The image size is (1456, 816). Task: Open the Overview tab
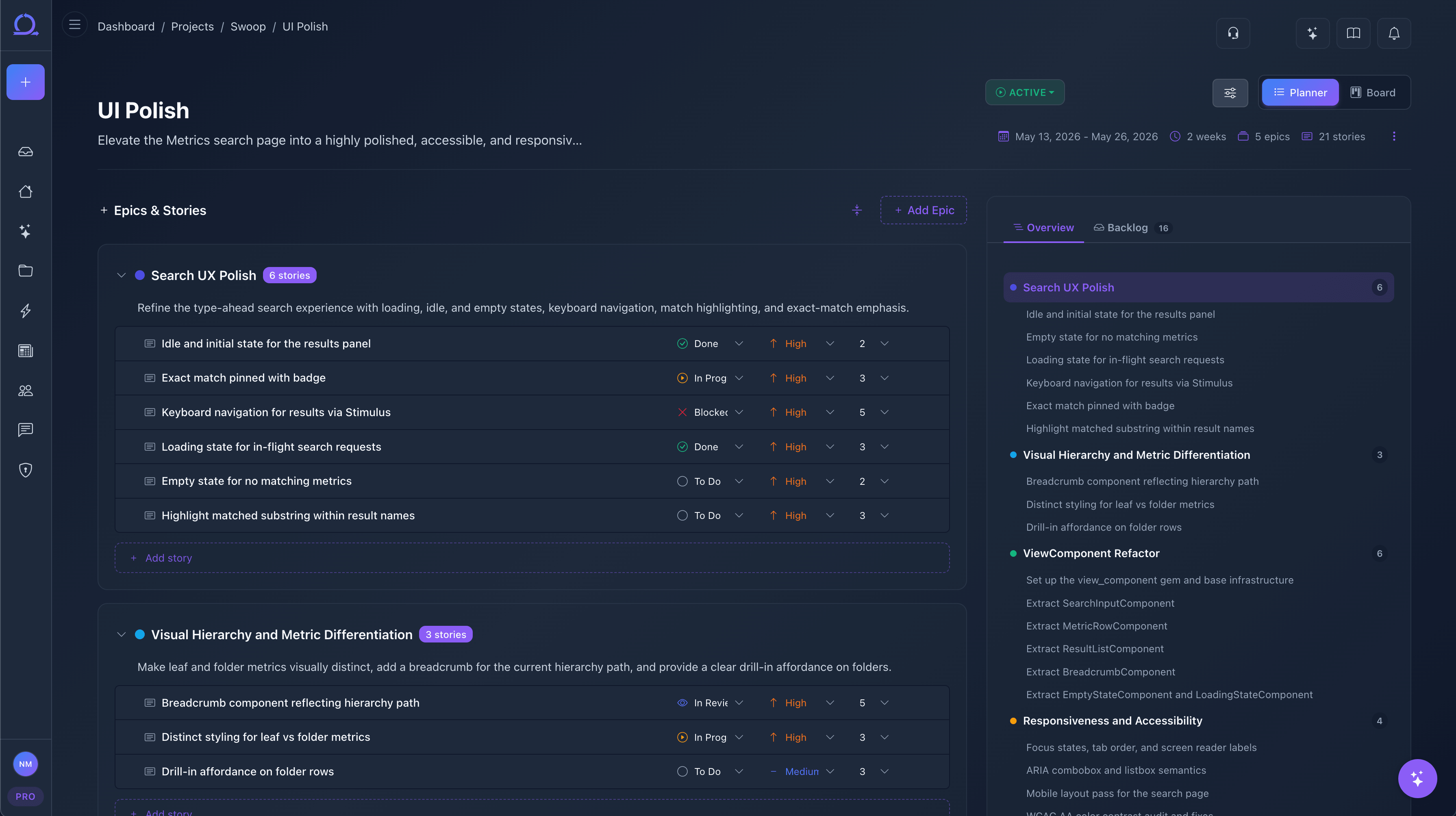tap(1043, 228)
